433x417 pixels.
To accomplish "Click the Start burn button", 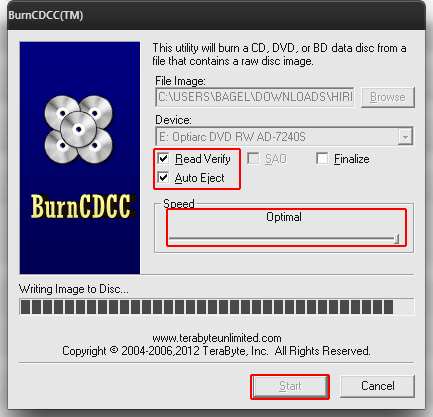I will [290, 386].
